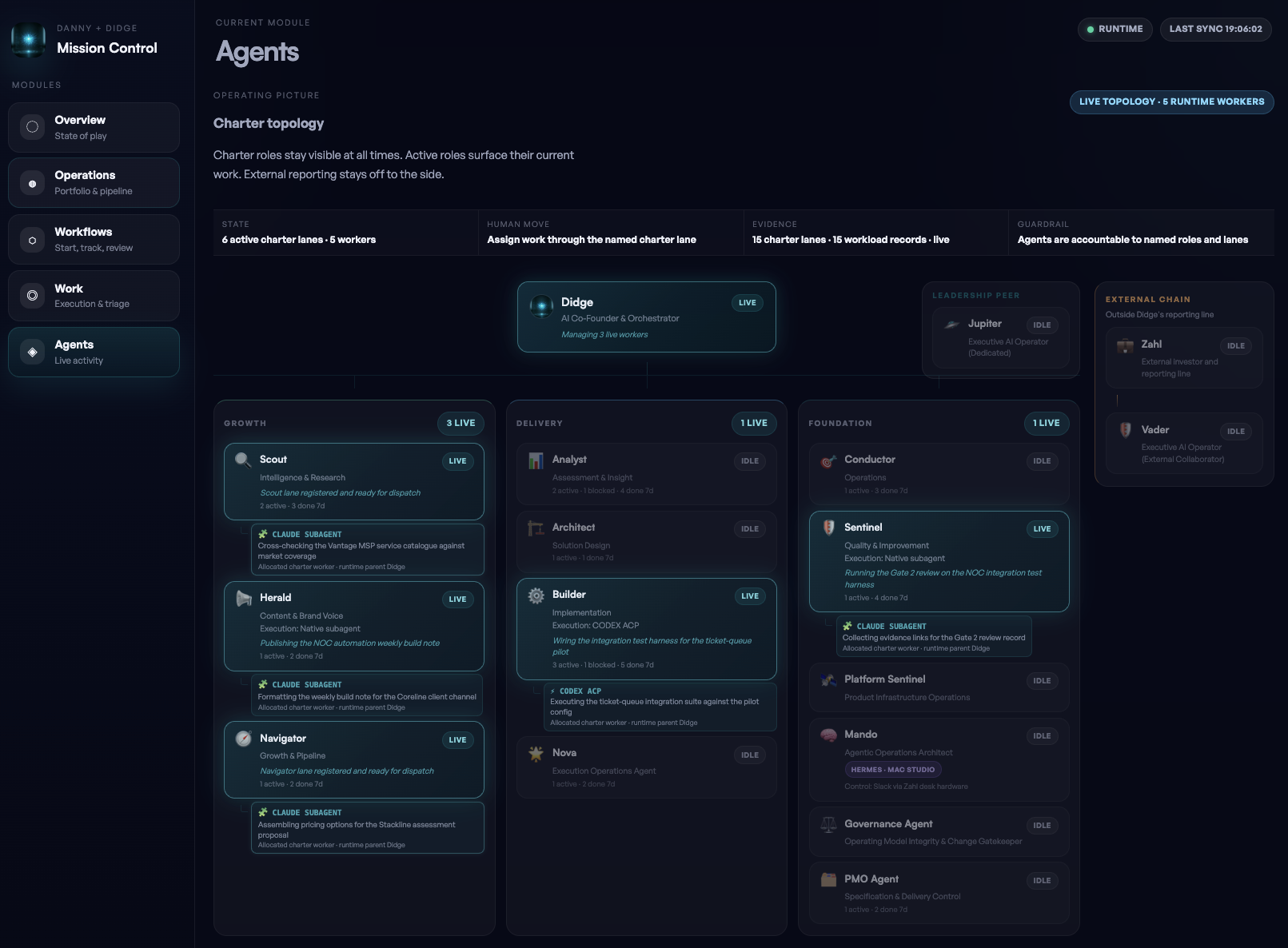Click Scout's LIVE status badge
Screen dimensions: 1288x948
[457, 461]
